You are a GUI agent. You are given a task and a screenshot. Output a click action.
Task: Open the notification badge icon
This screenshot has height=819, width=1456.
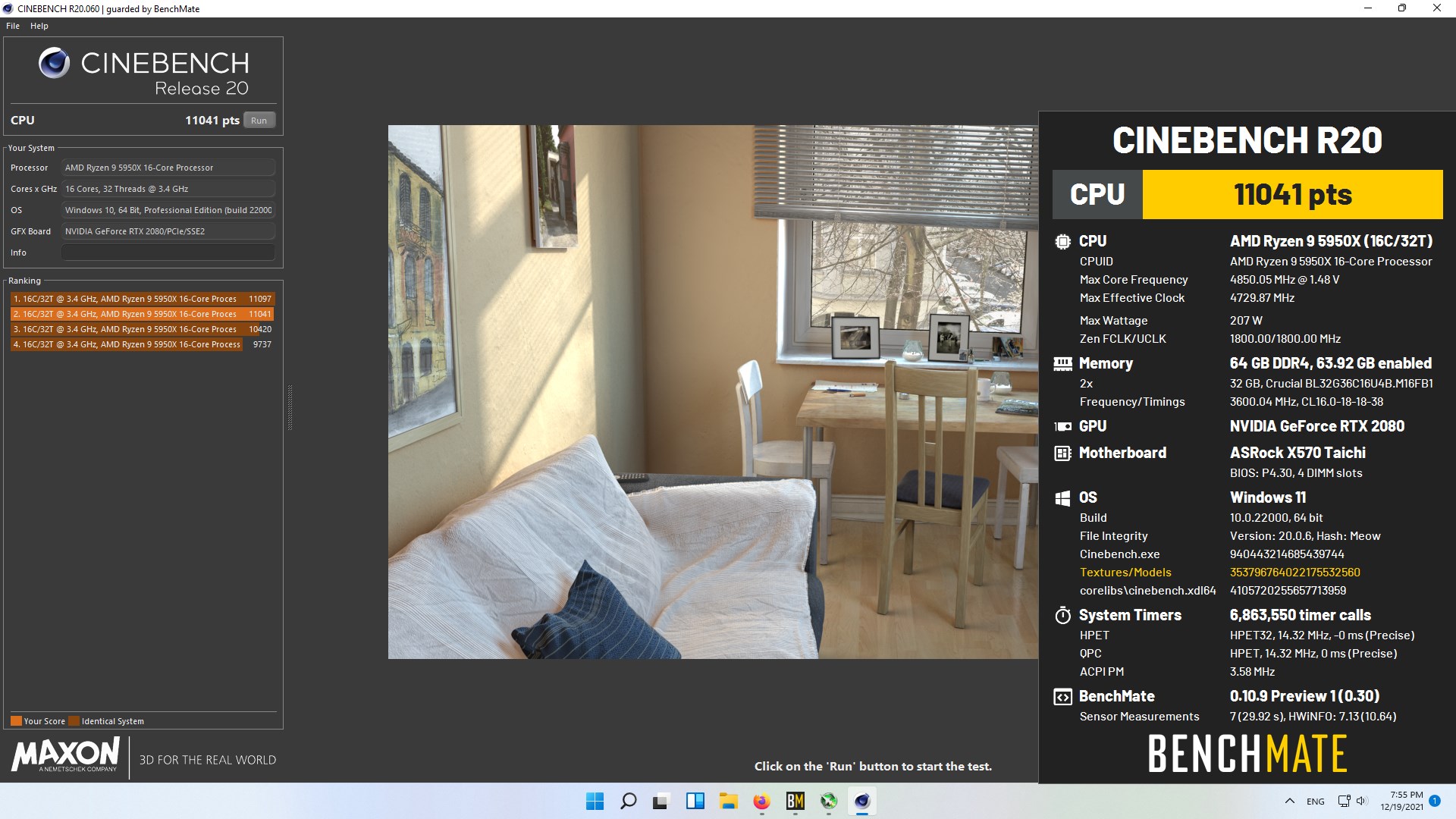1435,801
